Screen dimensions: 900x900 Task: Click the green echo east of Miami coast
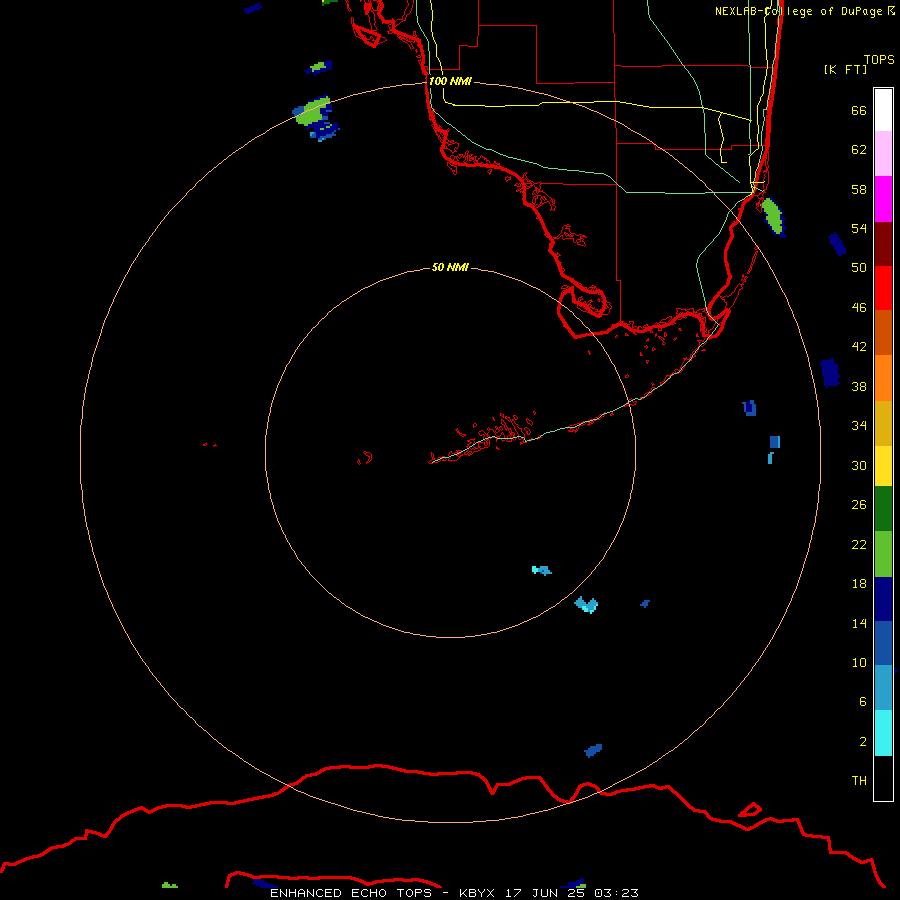(x=772, y=216)
